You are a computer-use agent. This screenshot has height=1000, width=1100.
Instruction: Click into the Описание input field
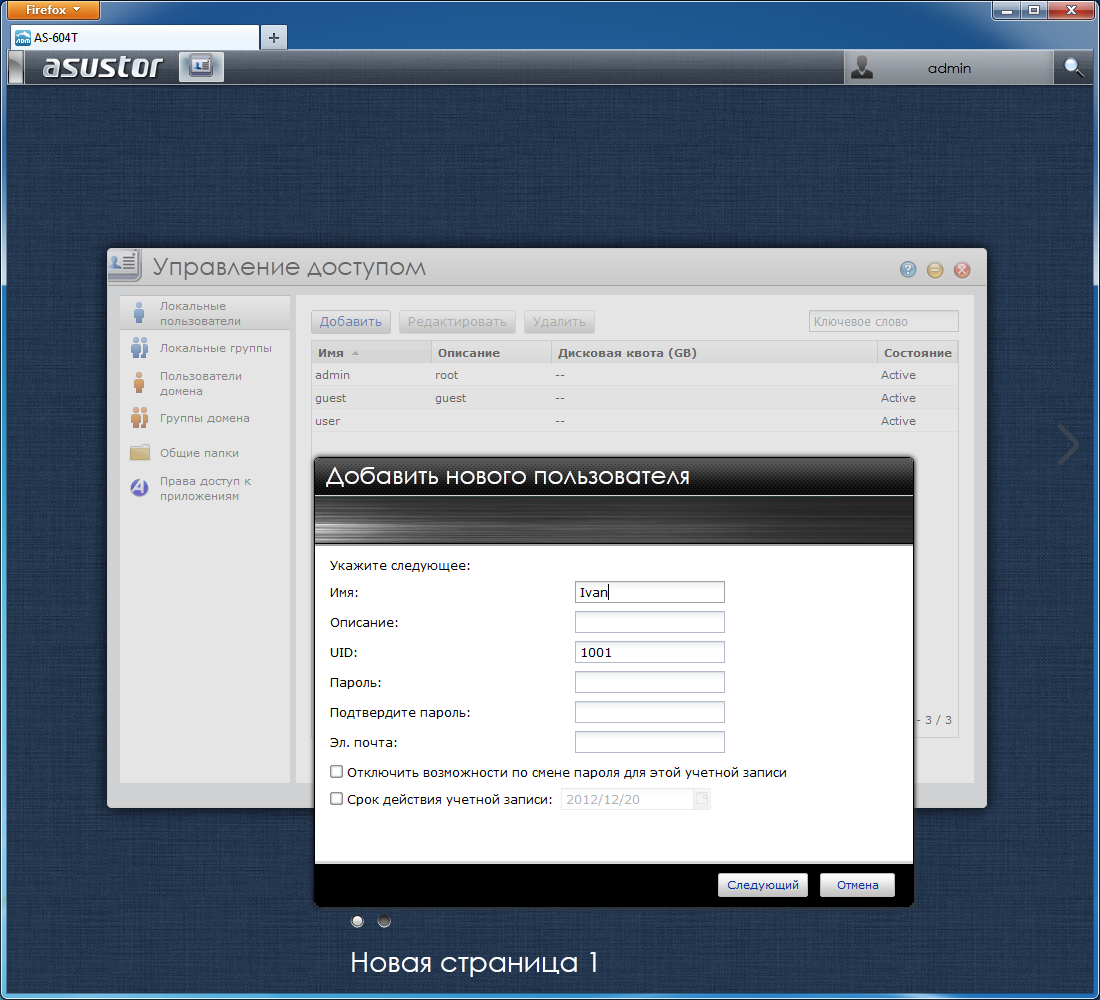point(650,622)
